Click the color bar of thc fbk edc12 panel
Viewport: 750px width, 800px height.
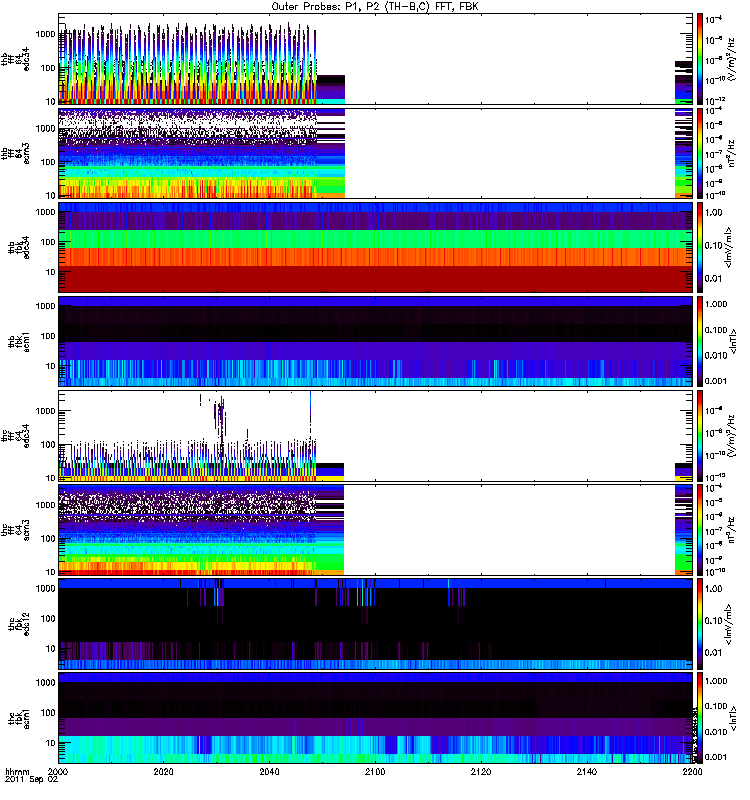700,624
